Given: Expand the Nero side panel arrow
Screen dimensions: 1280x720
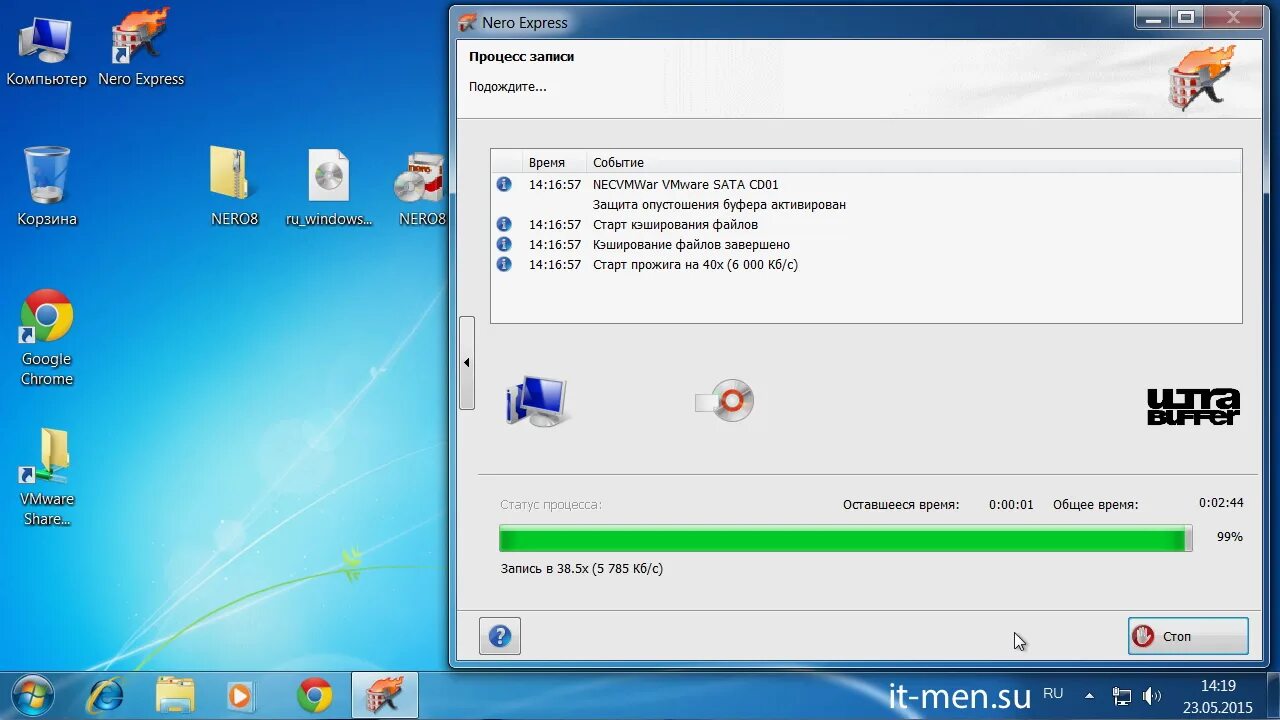Looking at the screenshot, I should (x=467, y=363).
